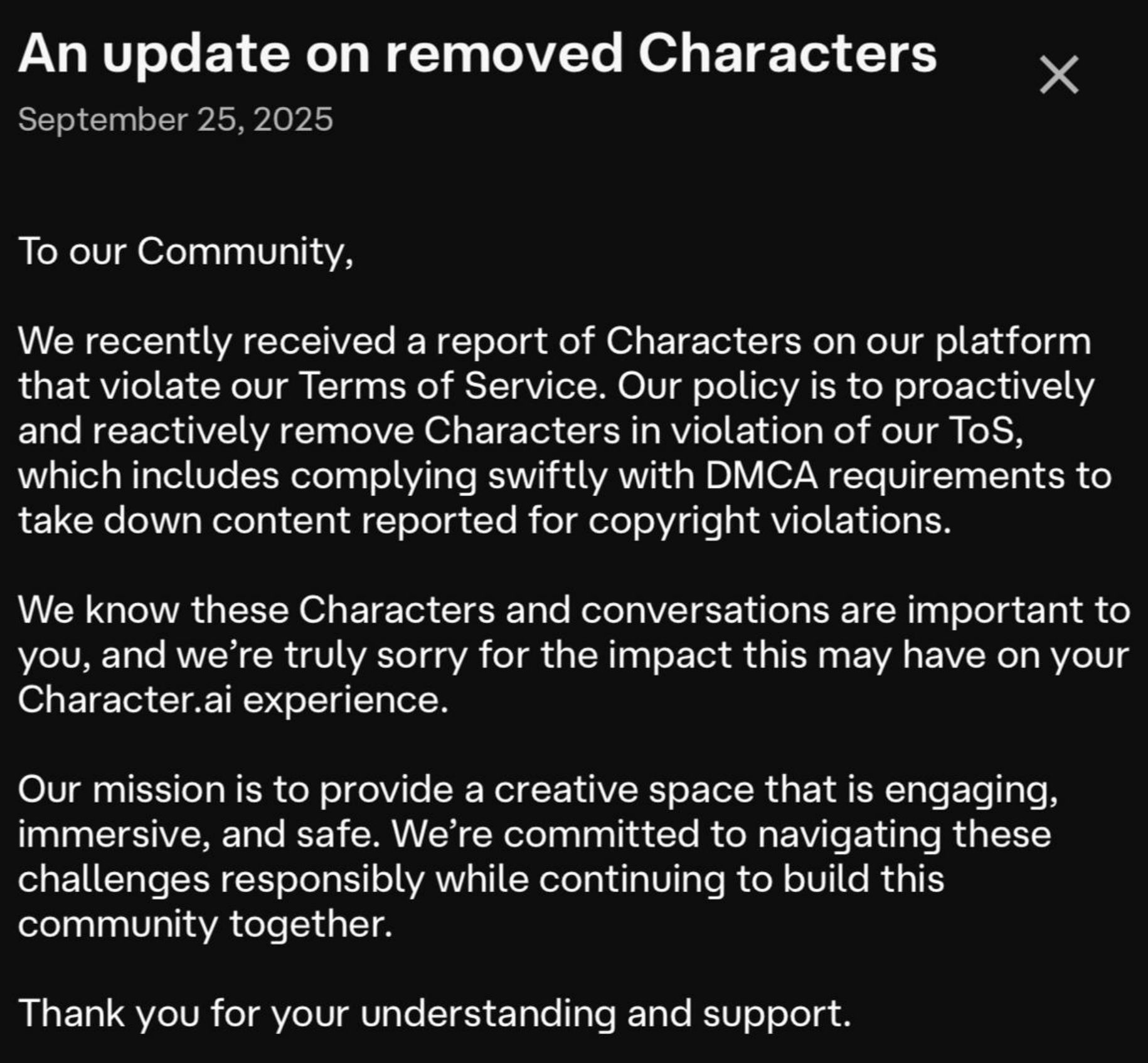
Task: Click the words 'immersive, and safe.'
Action: [x=198, y=834]
